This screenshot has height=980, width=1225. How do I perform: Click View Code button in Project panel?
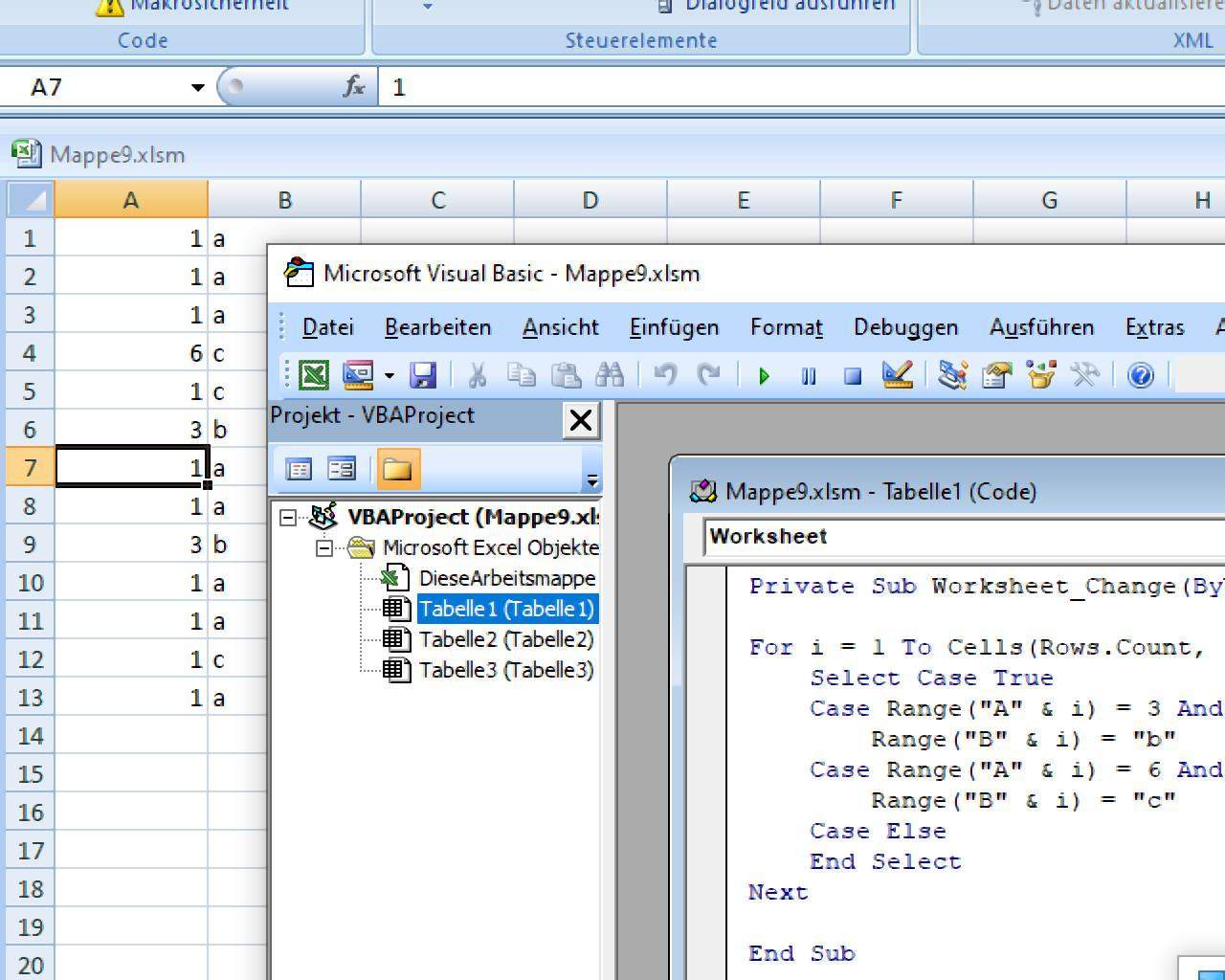pos(300,469)
